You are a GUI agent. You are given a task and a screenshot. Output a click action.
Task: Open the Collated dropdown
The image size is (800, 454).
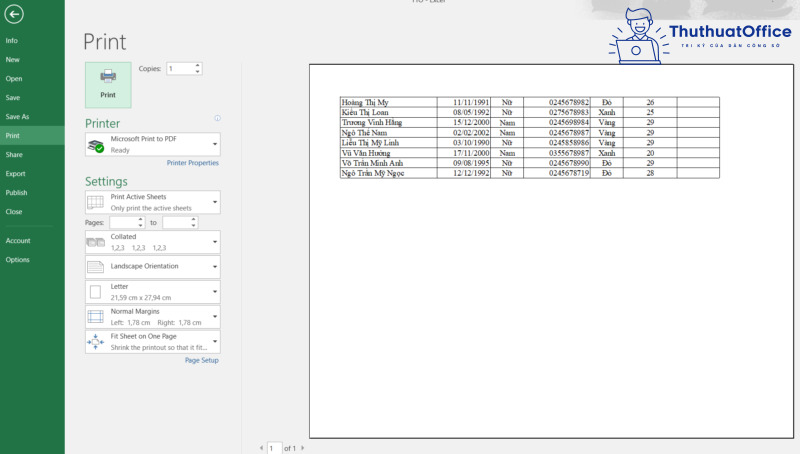pyautogui.click(x=215, y=242)
